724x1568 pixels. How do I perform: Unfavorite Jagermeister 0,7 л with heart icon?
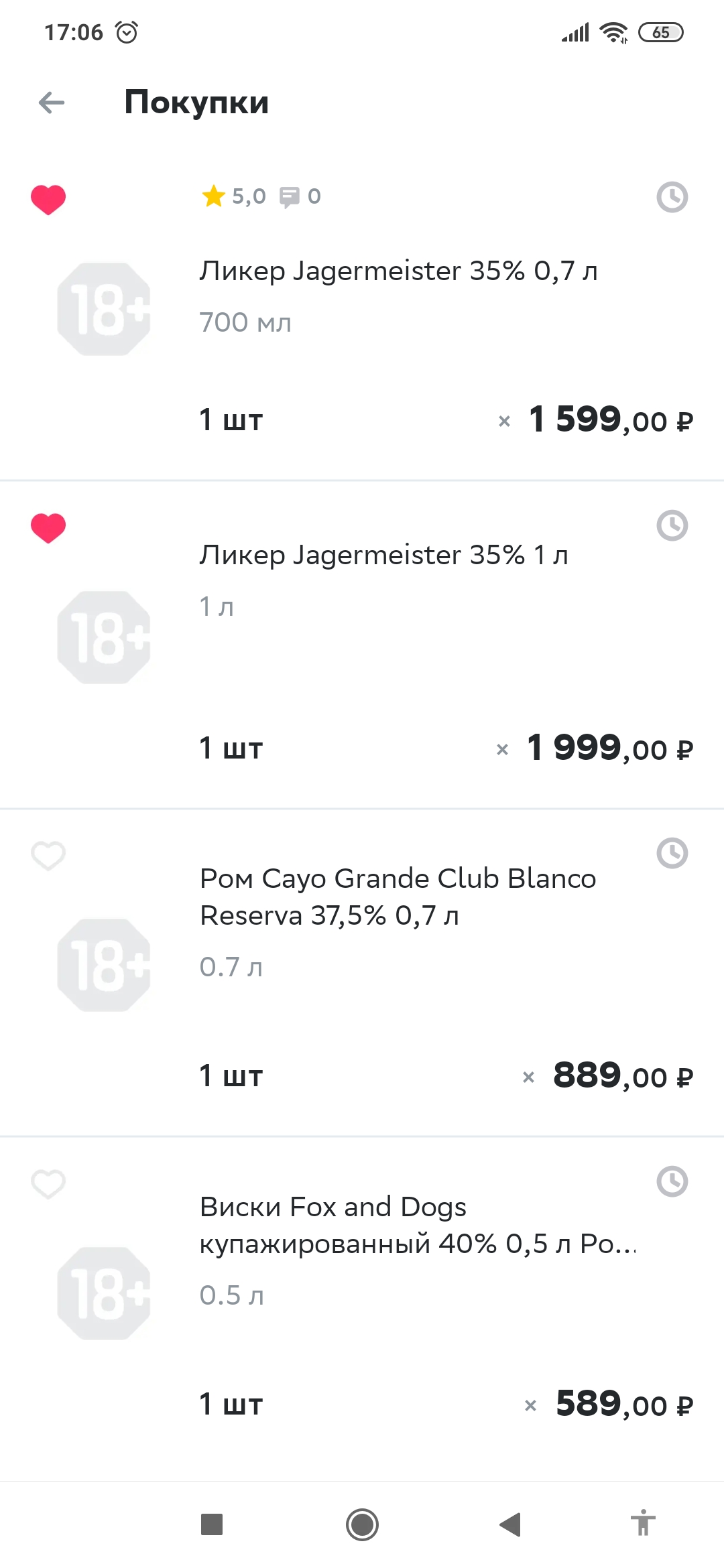pyautogui.click(x=48, y=200)
